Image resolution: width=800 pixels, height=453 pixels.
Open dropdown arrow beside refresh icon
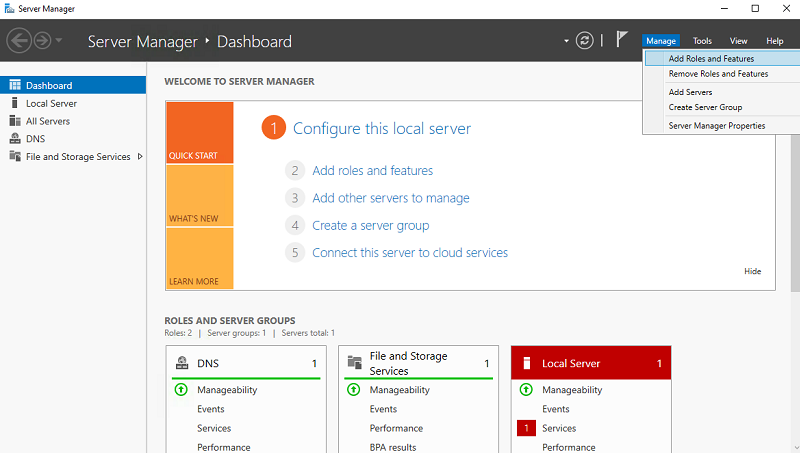(566, 41)
